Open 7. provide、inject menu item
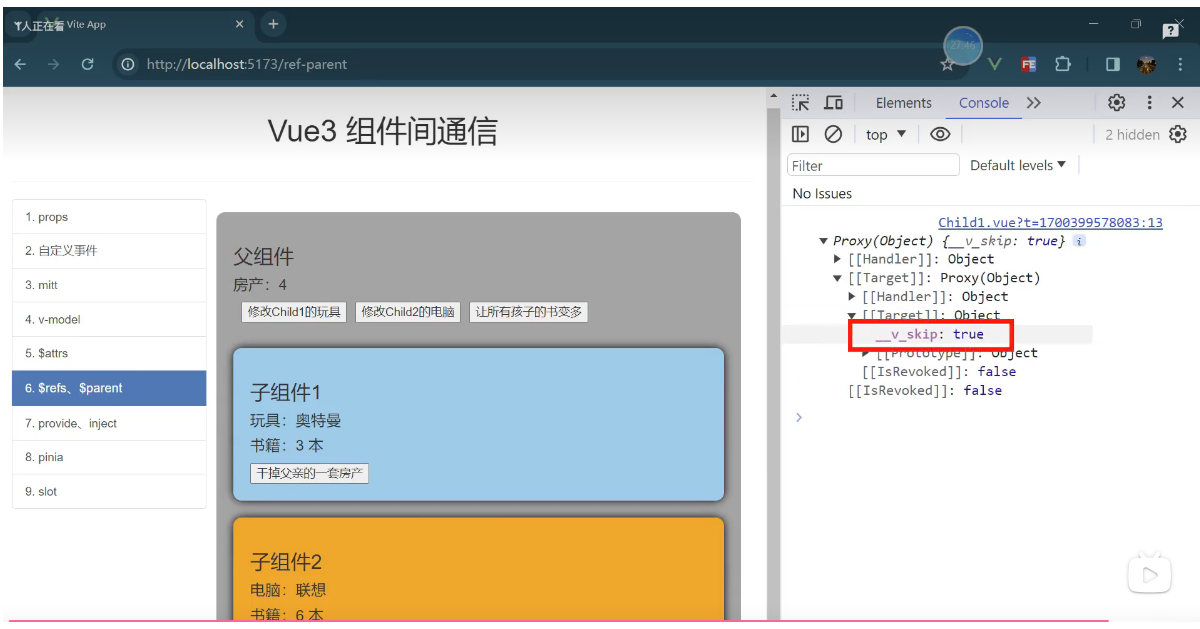 109,423
